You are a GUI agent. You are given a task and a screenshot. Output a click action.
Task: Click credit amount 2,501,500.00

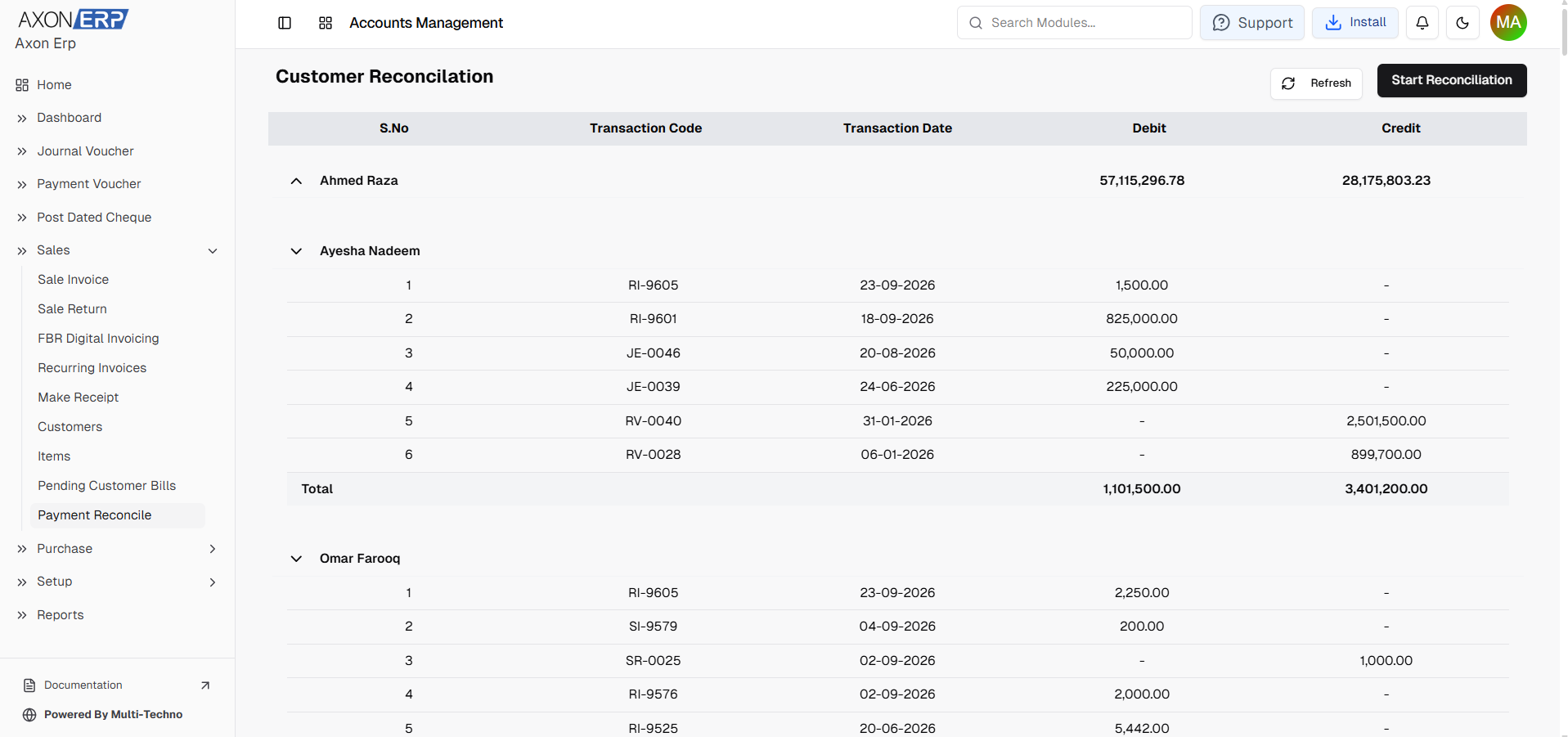1386,421
